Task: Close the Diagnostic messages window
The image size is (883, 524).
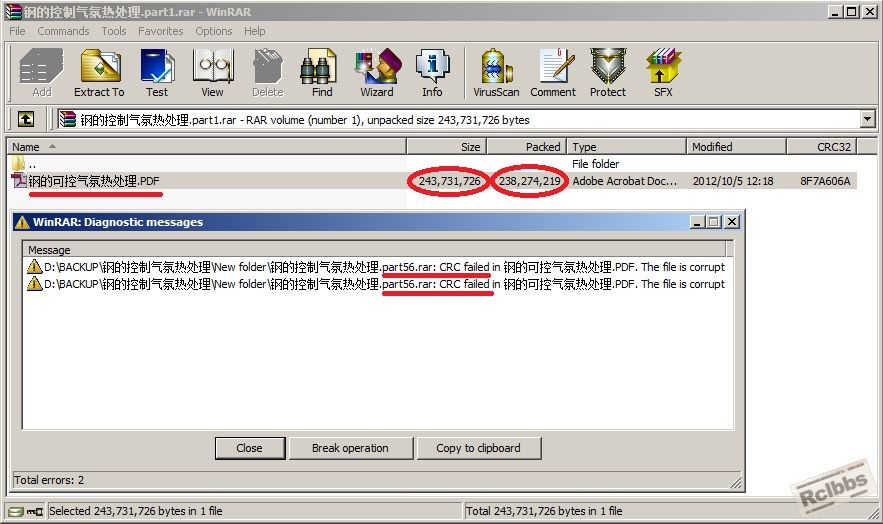Action: [x=732, y=222]
